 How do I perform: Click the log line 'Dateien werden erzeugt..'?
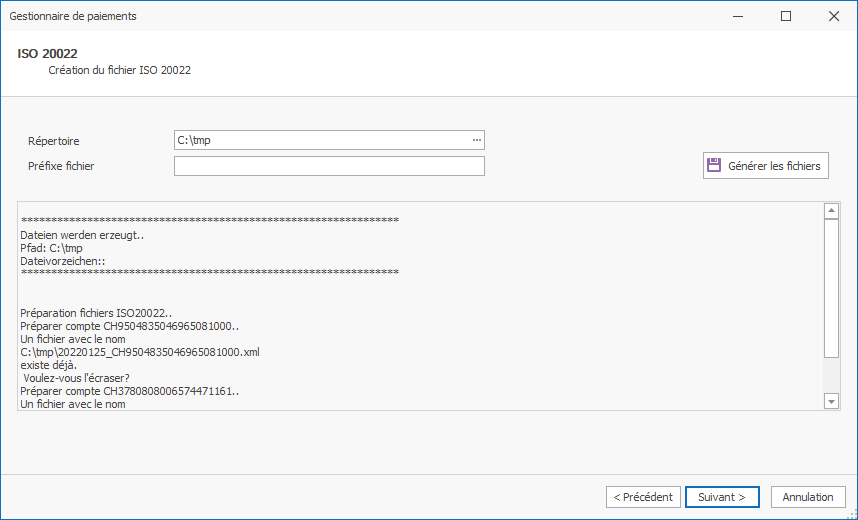click(83, 236)
